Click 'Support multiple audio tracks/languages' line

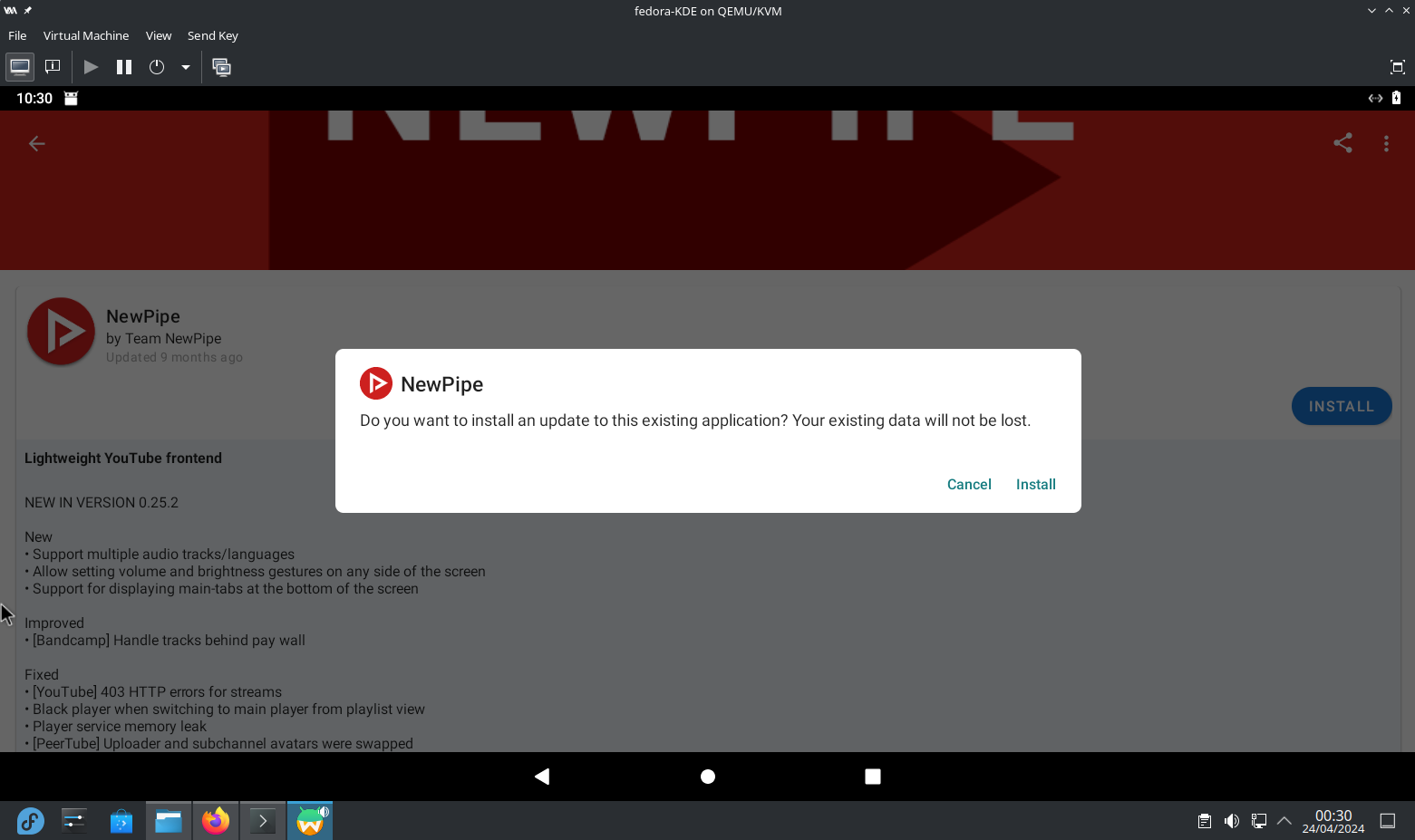point(160,554)
